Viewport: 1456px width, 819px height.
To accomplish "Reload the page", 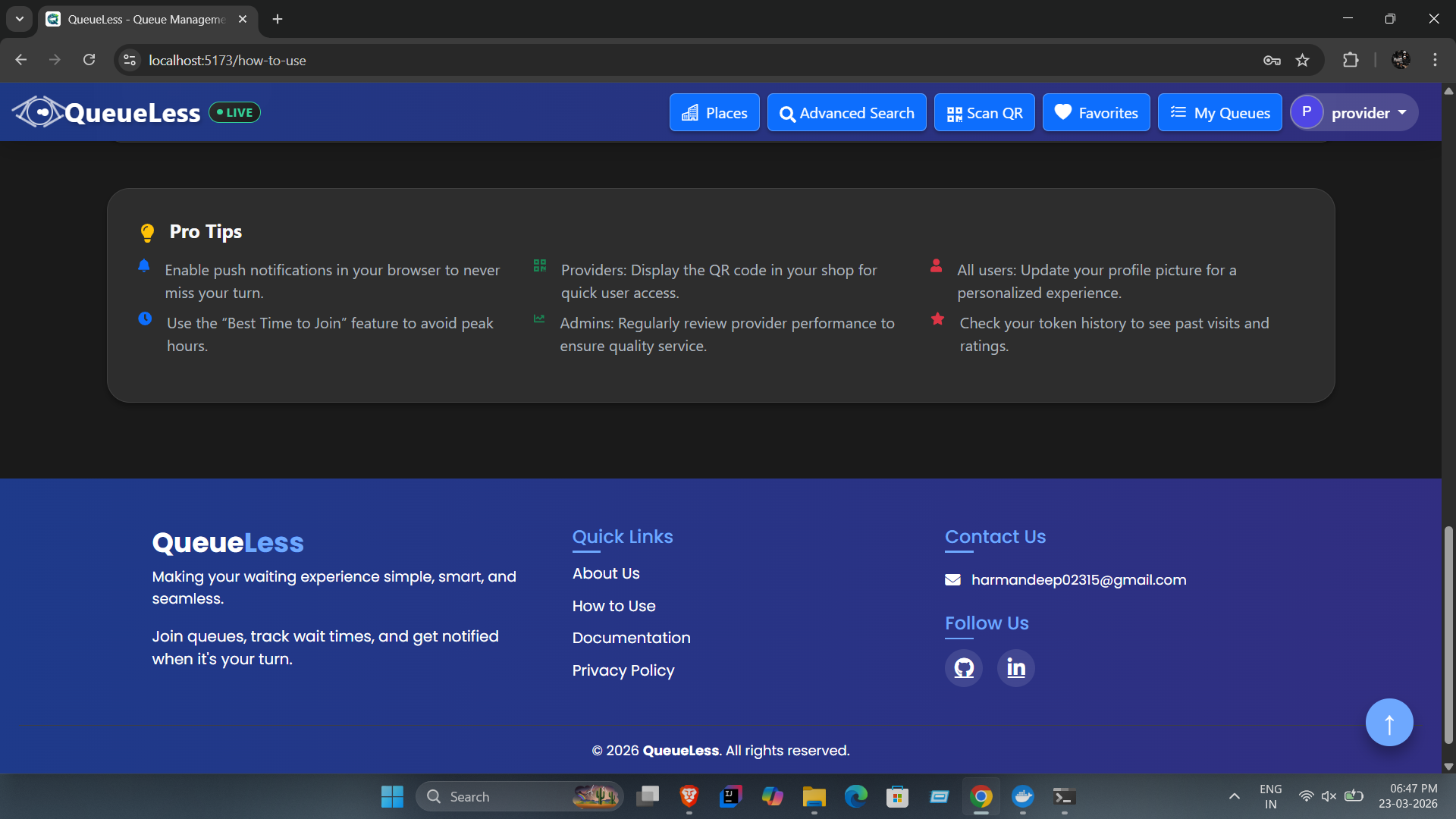I will coord(89,60).
